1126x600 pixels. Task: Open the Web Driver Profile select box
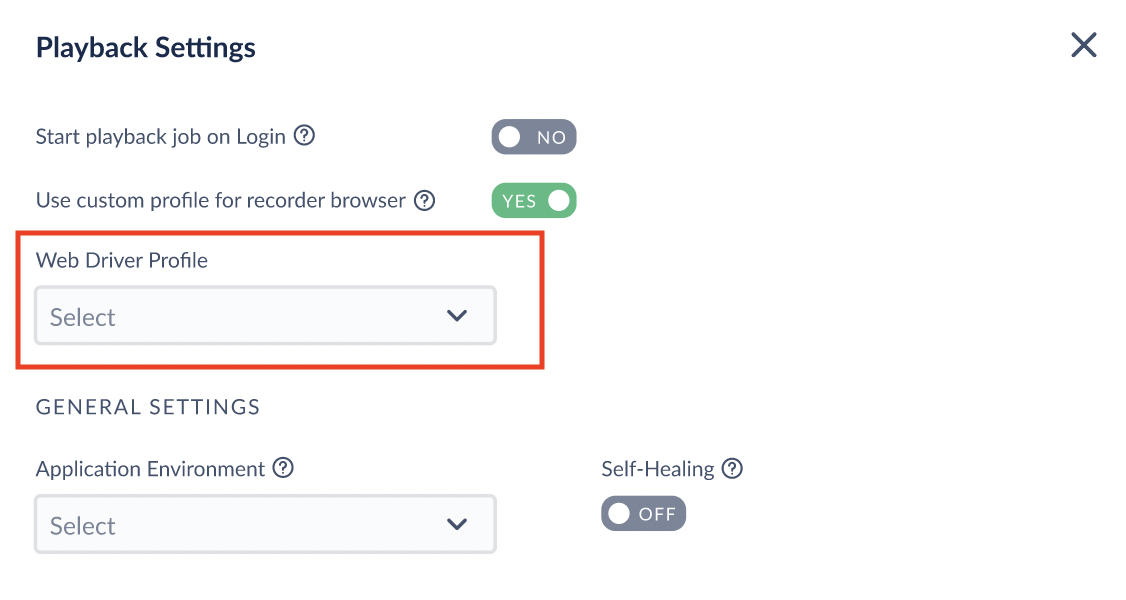(x=265, y=316)
